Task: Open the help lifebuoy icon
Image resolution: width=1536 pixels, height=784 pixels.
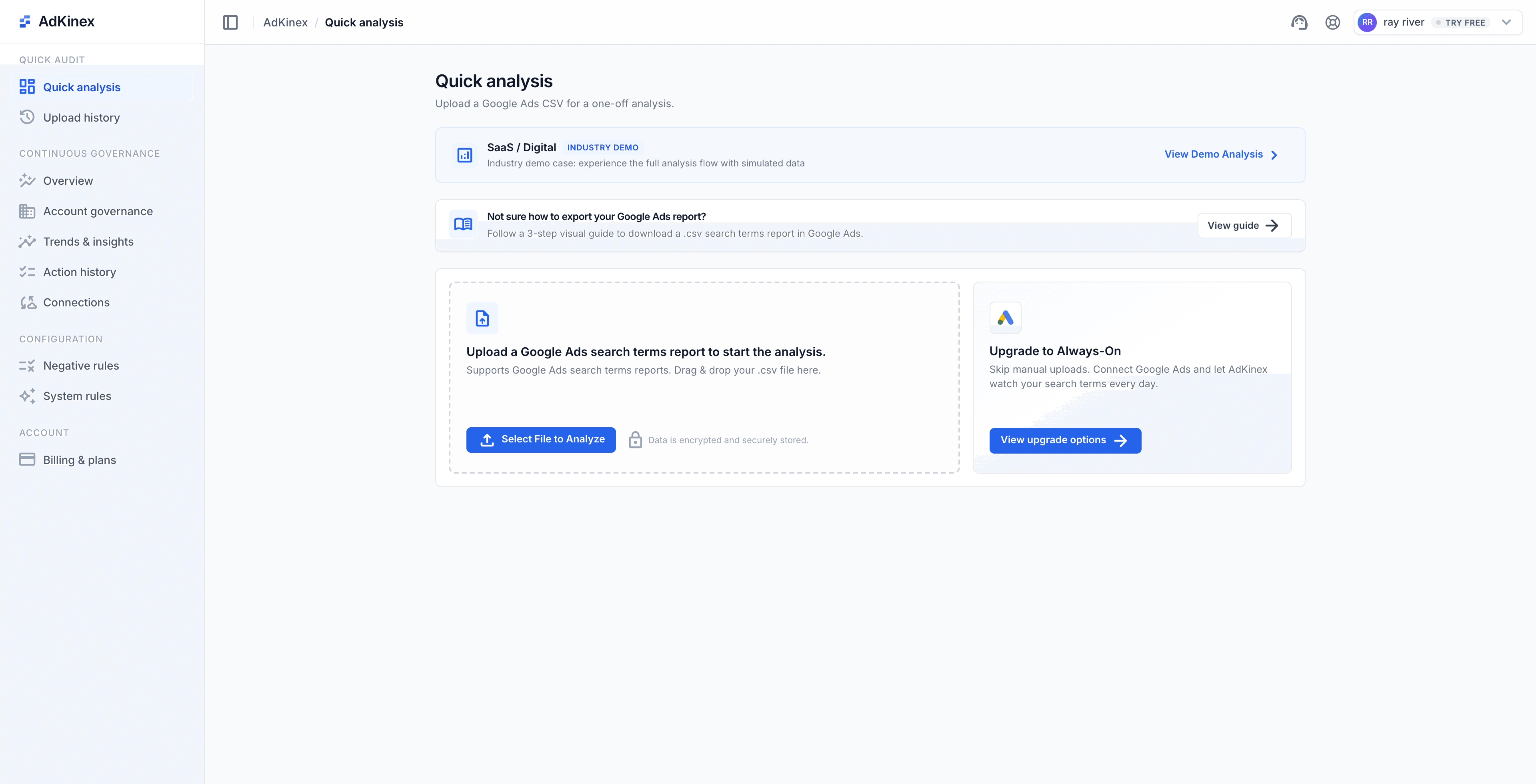Action: pyautogui.click(x=1332, y=23)
